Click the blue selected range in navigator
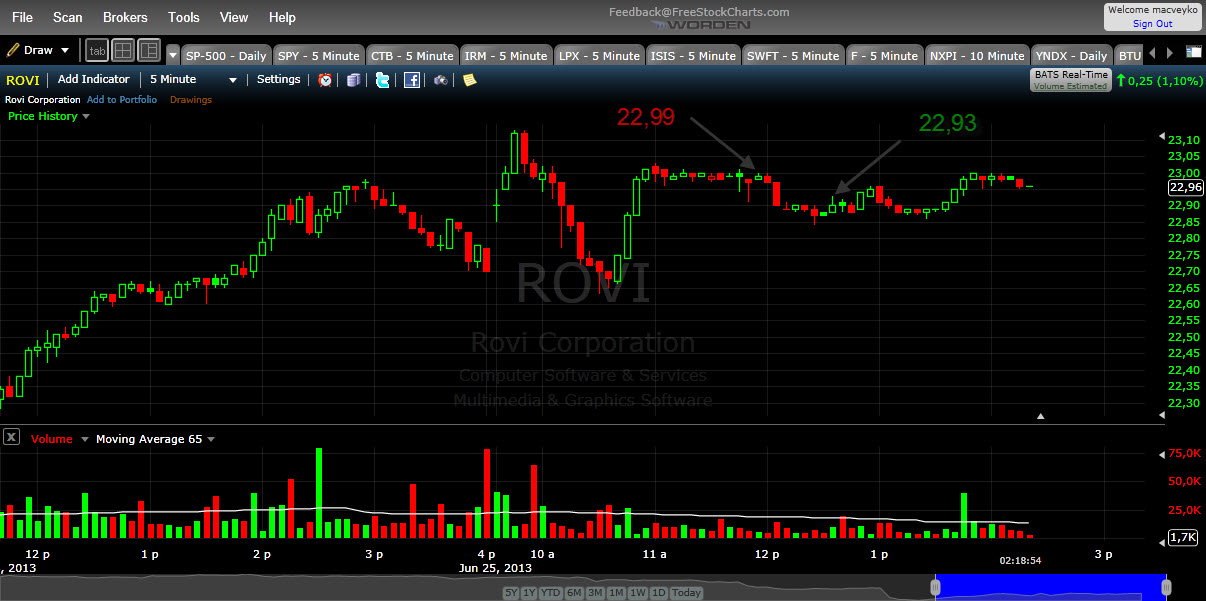 click(1050, 587)
